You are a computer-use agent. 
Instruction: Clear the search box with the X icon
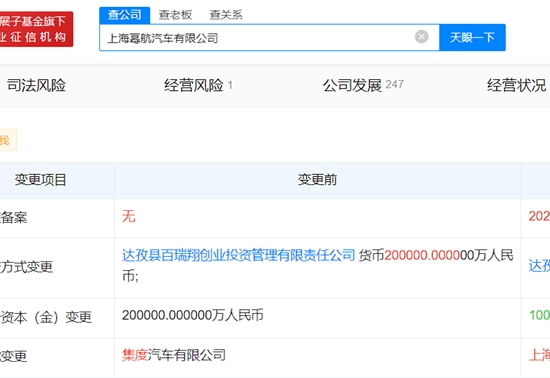(x=422, y=36)
